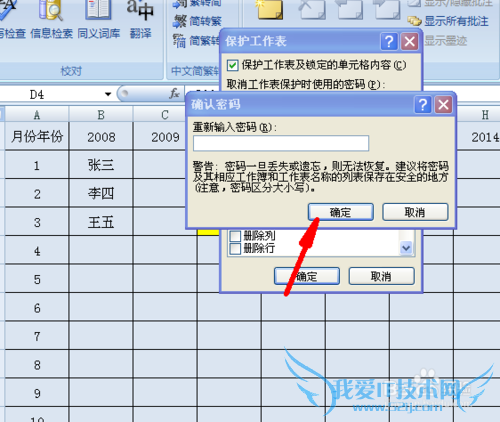Close the 保护工作表 dialog
This screenshot has height=422, width=500.
[x=410, y=42]
